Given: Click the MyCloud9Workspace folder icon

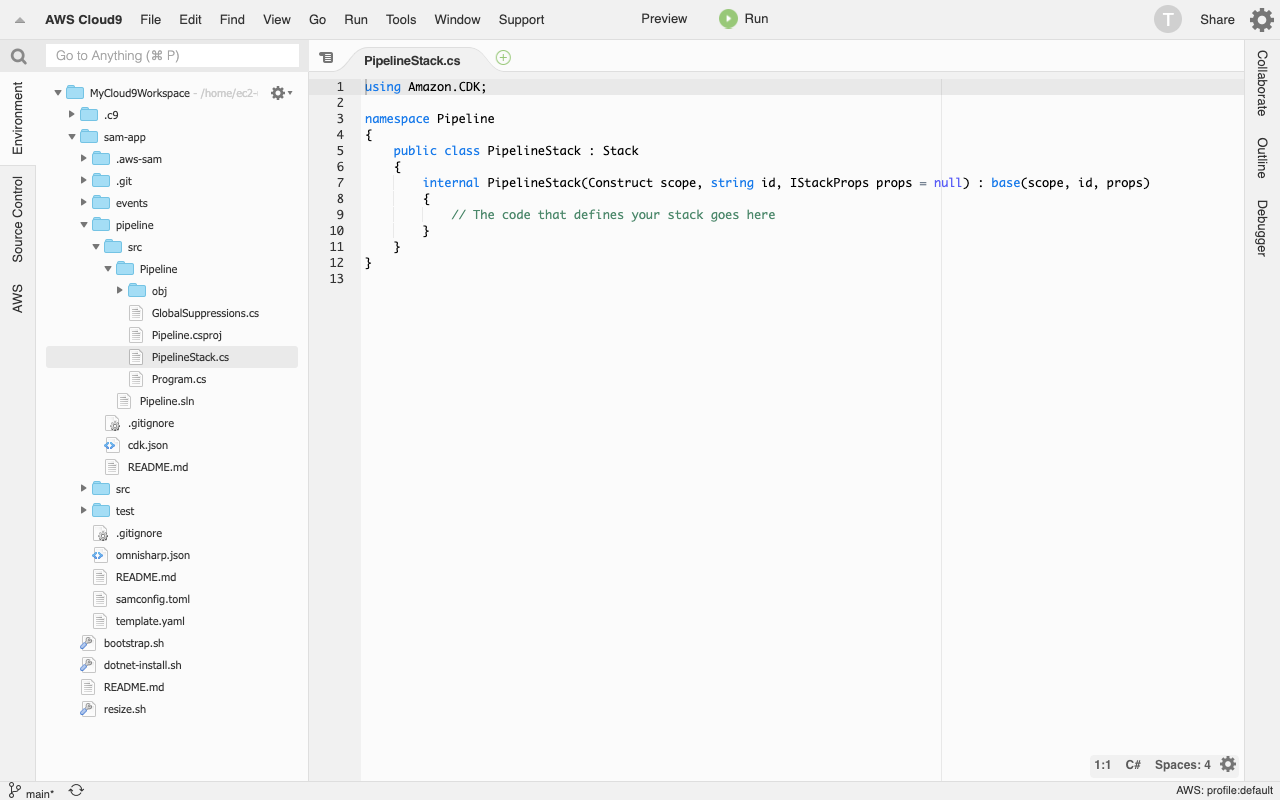Looking at the screenshot, I should tap(75, 93).
